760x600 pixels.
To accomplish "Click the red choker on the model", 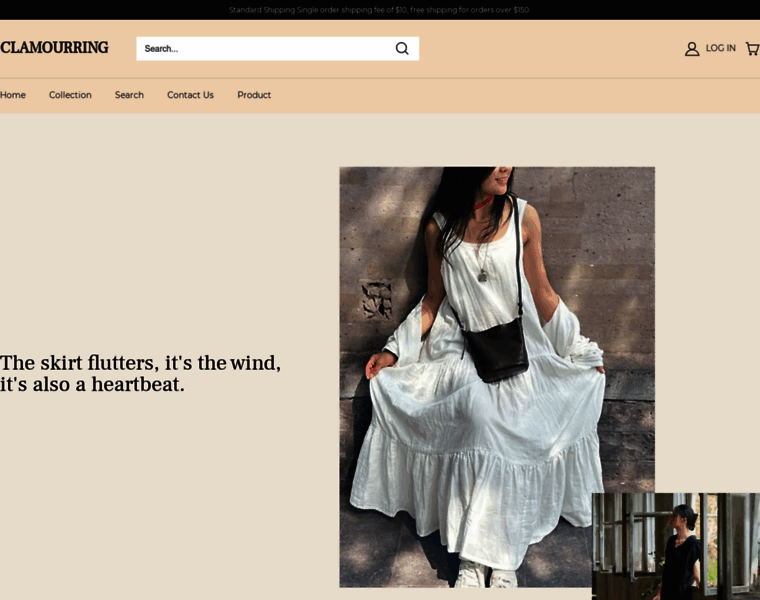I will [x=483, y=203].
